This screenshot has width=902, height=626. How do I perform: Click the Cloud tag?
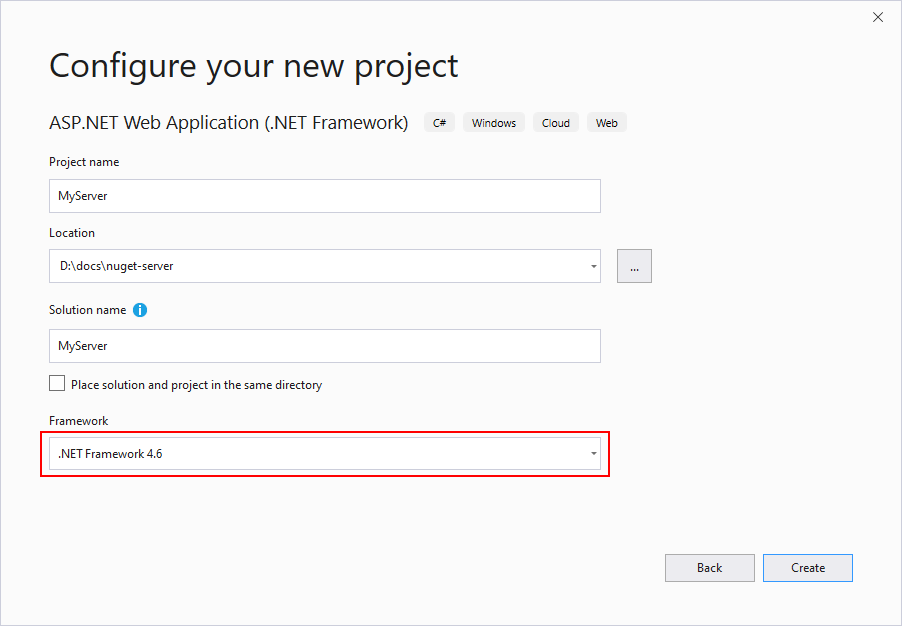556,123
